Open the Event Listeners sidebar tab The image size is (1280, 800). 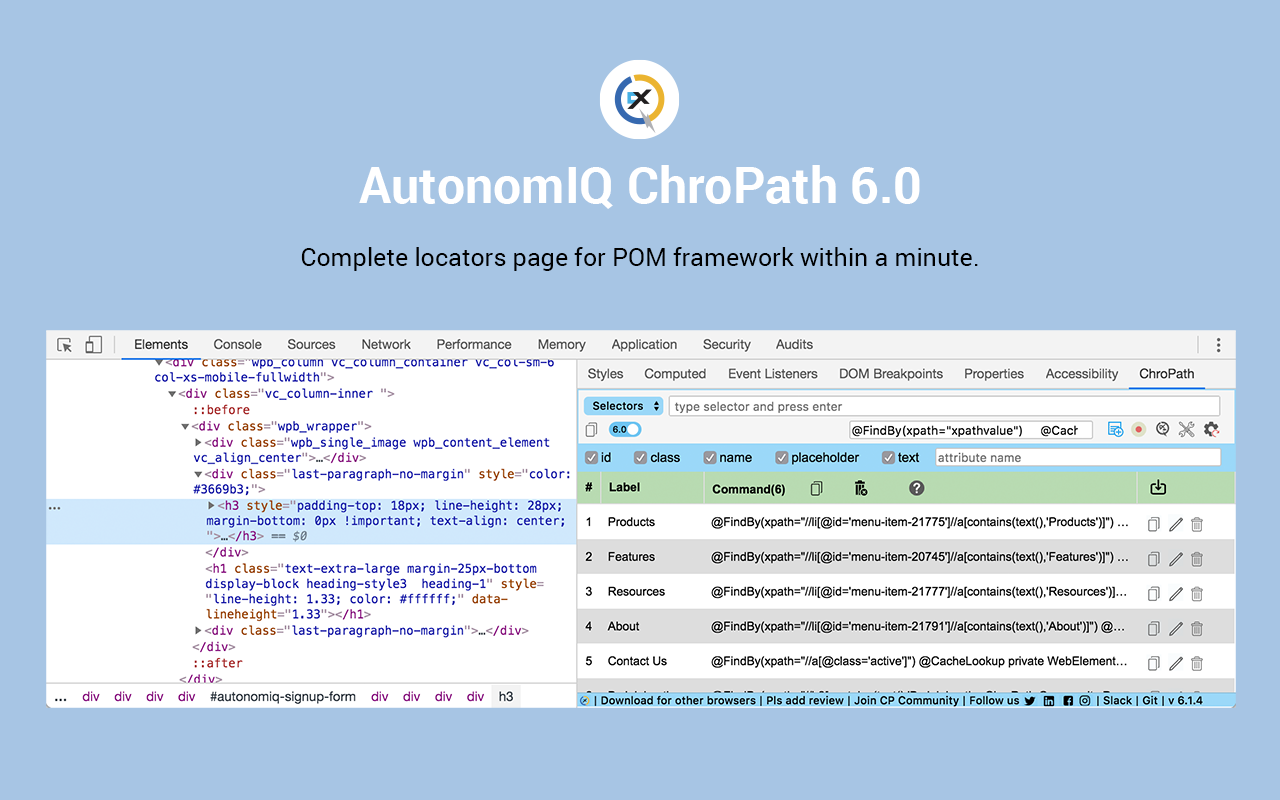click(x=773, y=374)
